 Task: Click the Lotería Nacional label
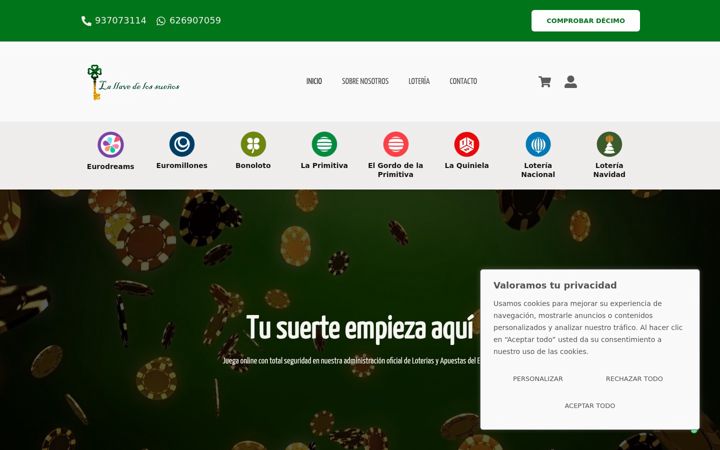tap(538, 170)
